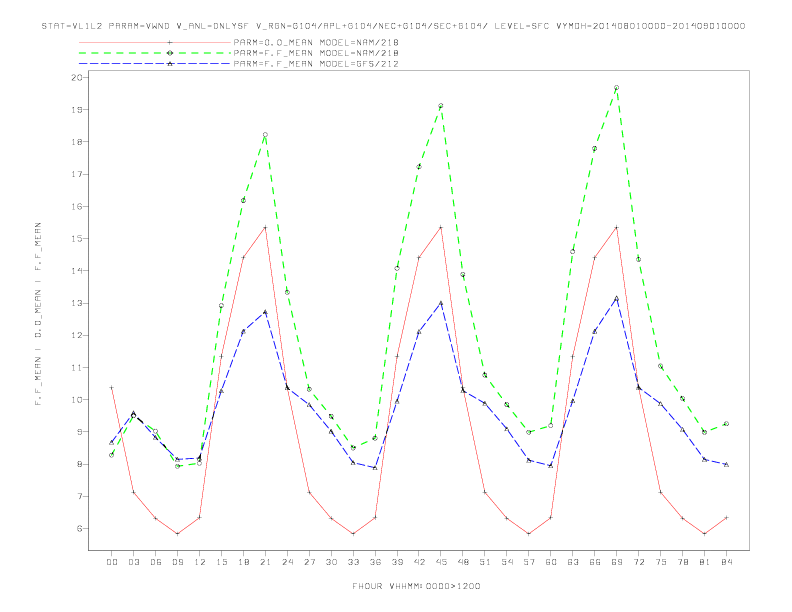Click x-axis forecast hour label 63
The height and width of the screenshot is (612, 792).
(573, 562)
